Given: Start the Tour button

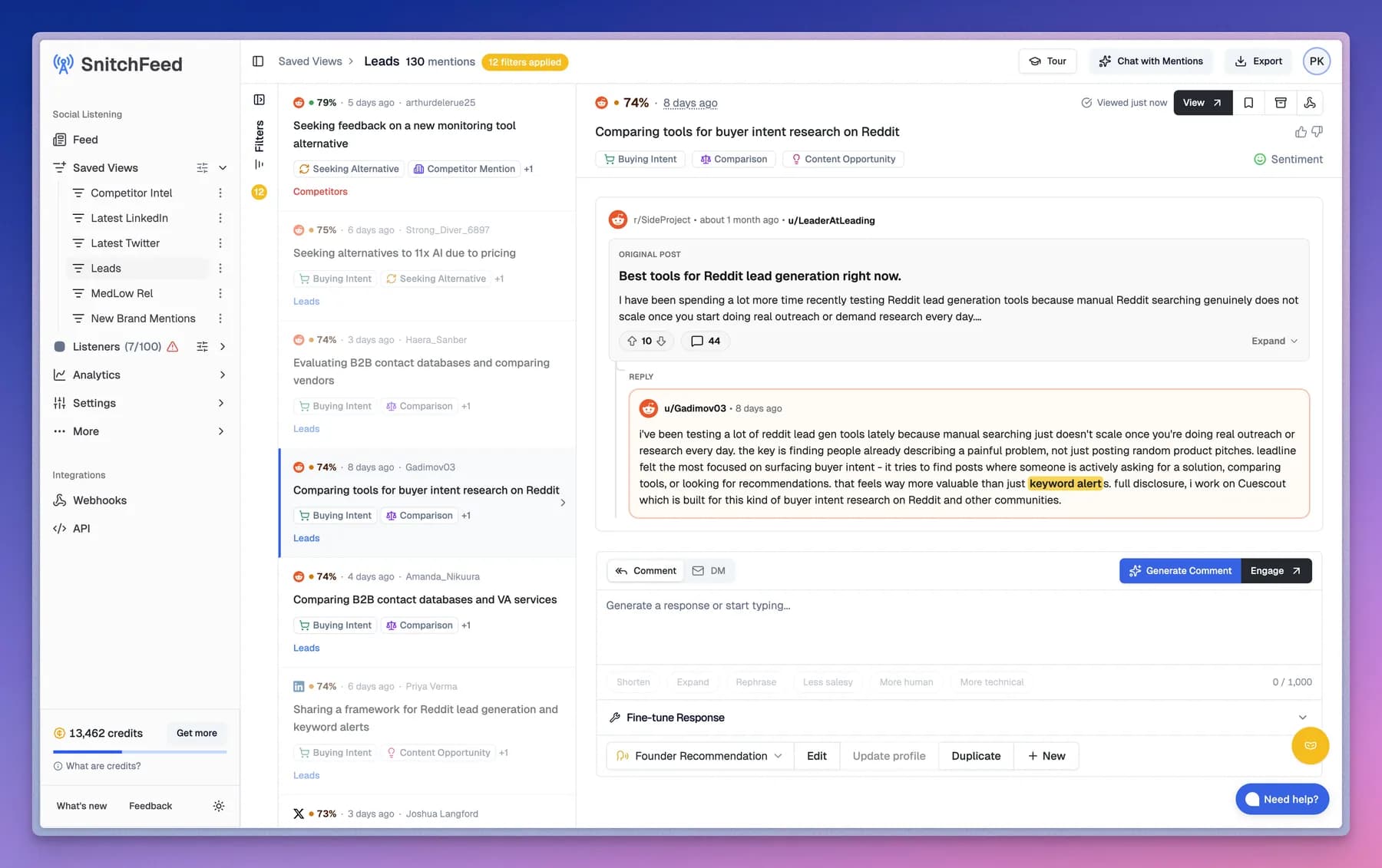Looking at the screenshot, I should [x=1048, y=61].
